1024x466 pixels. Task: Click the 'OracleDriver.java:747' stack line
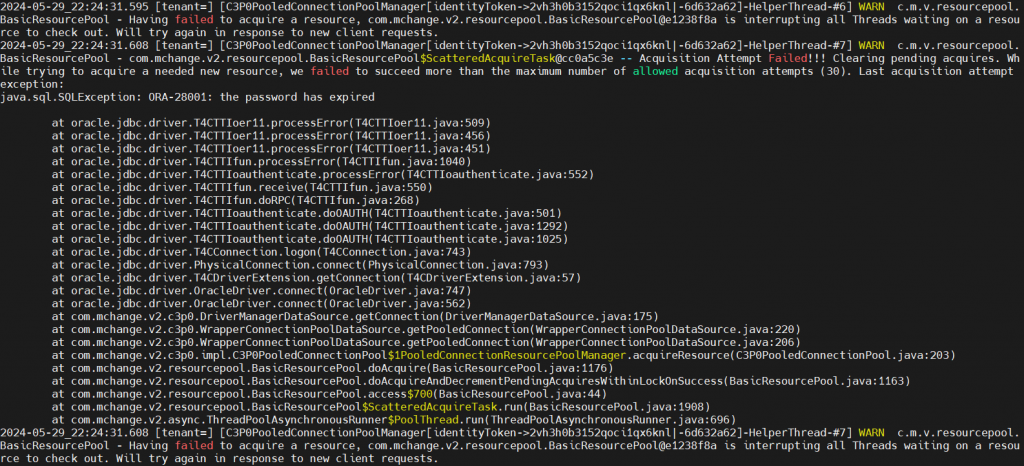pyautogui.click(x=261, y=290)
